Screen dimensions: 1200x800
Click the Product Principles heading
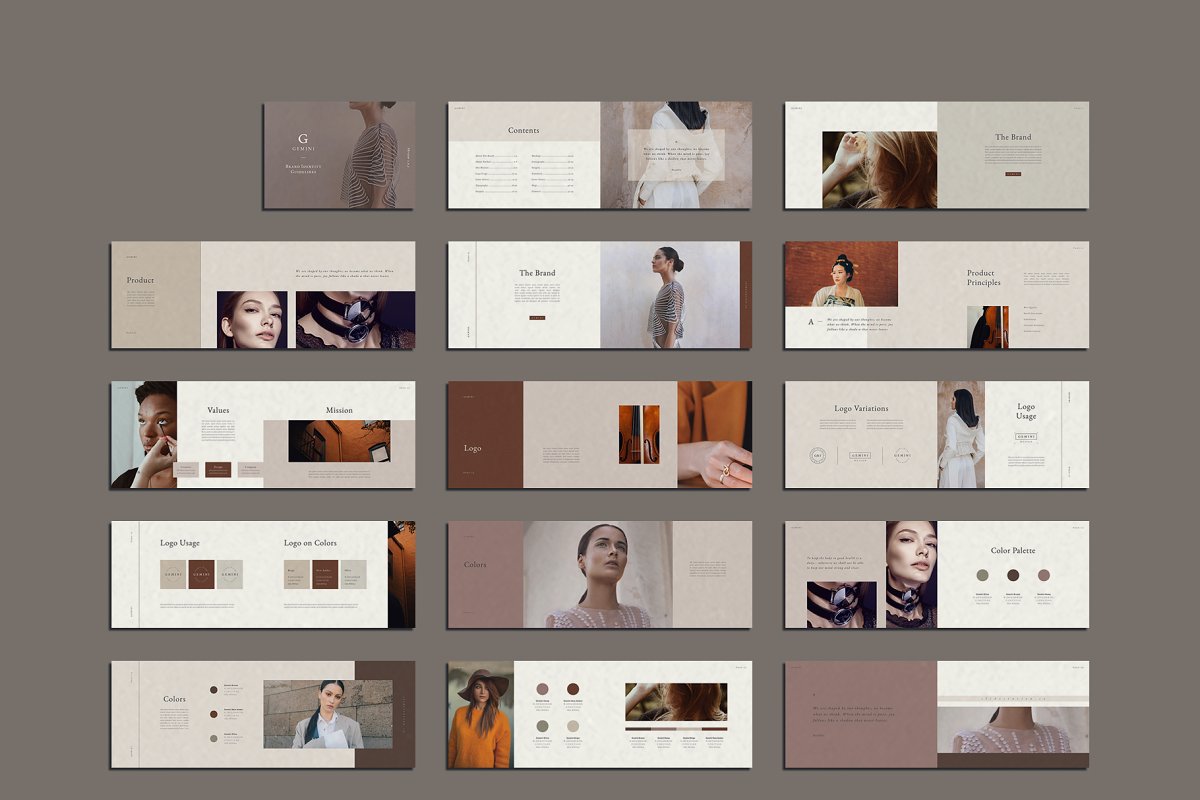pos(983,278)
